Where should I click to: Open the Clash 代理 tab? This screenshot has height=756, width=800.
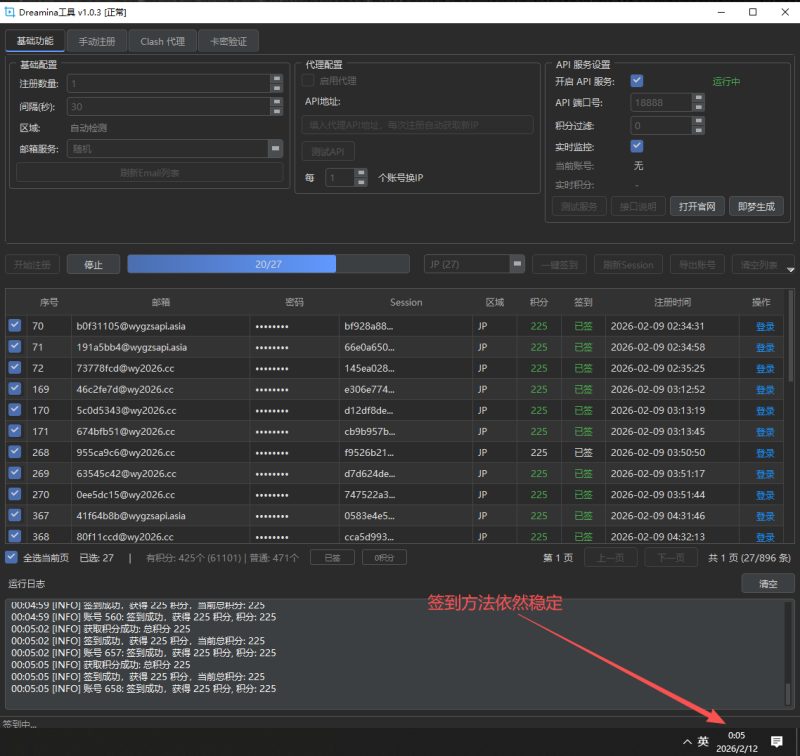[x=162, y=42]
